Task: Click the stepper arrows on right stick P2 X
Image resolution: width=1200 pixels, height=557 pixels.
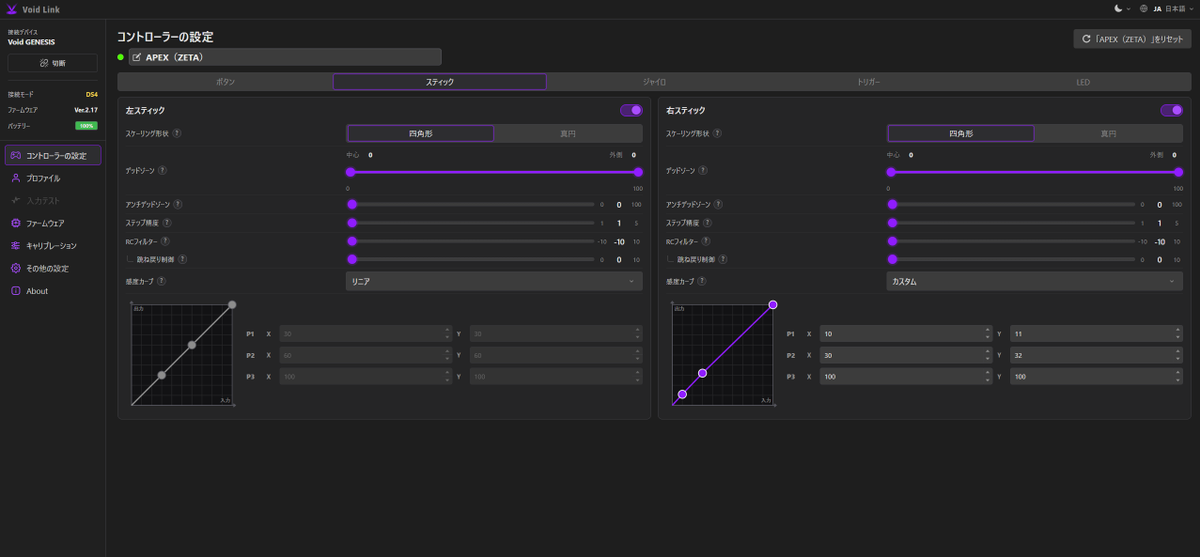Action: tap(987, 355)
